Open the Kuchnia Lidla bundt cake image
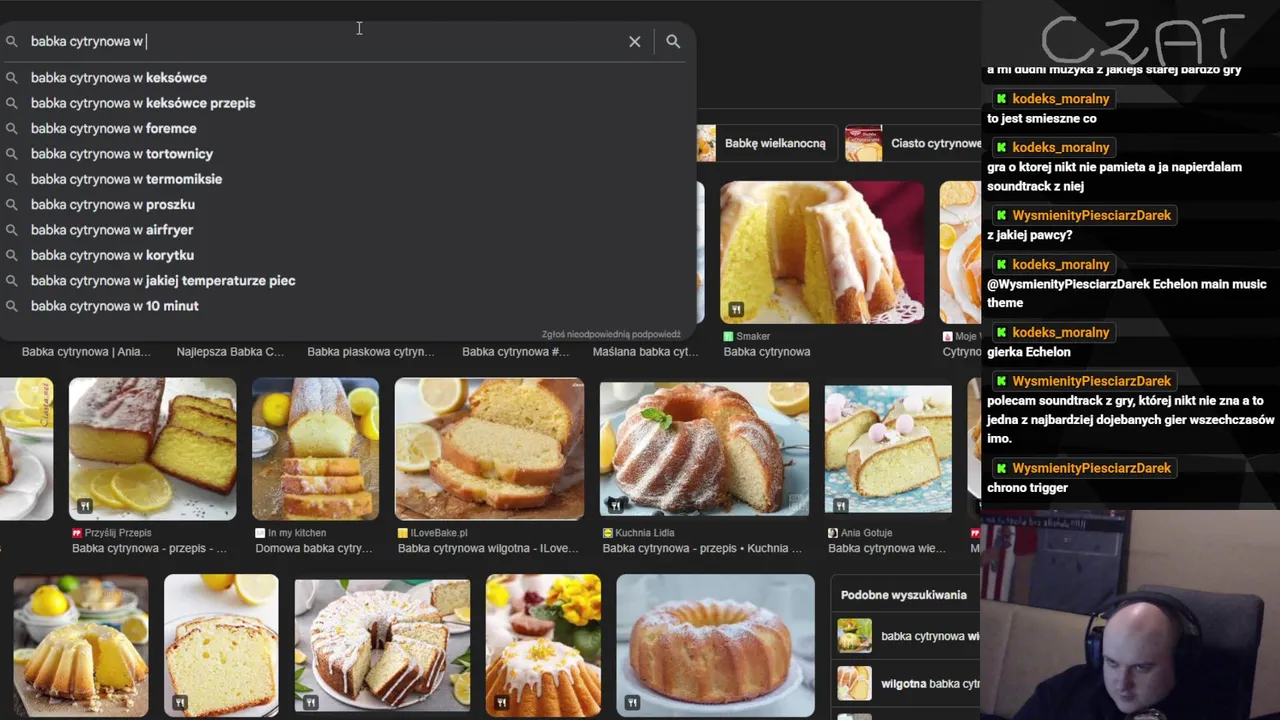The height and width of the screenshot is (720, 1280). 704,449
